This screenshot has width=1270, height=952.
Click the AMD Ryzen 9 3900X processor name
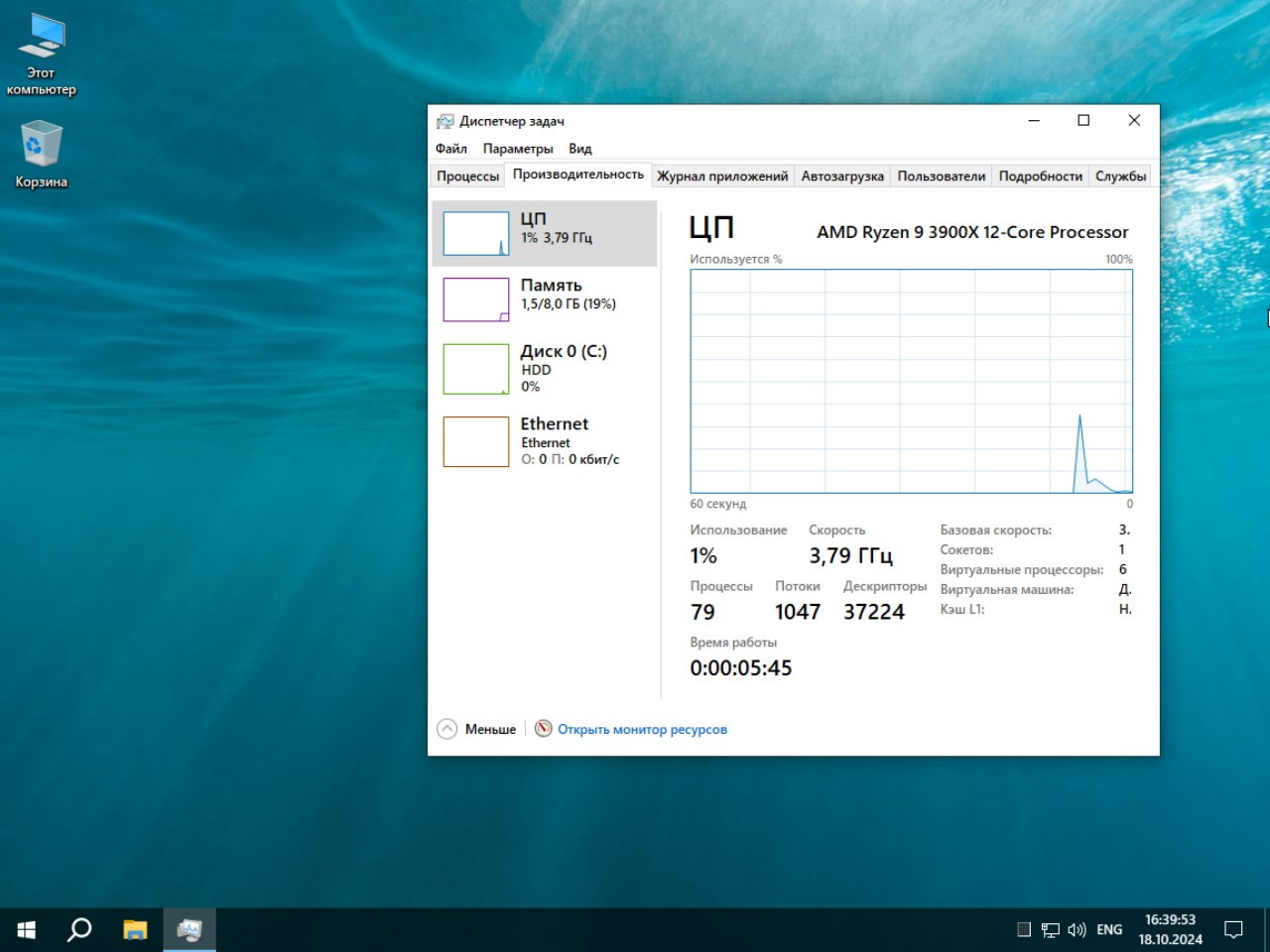(972, 232)
